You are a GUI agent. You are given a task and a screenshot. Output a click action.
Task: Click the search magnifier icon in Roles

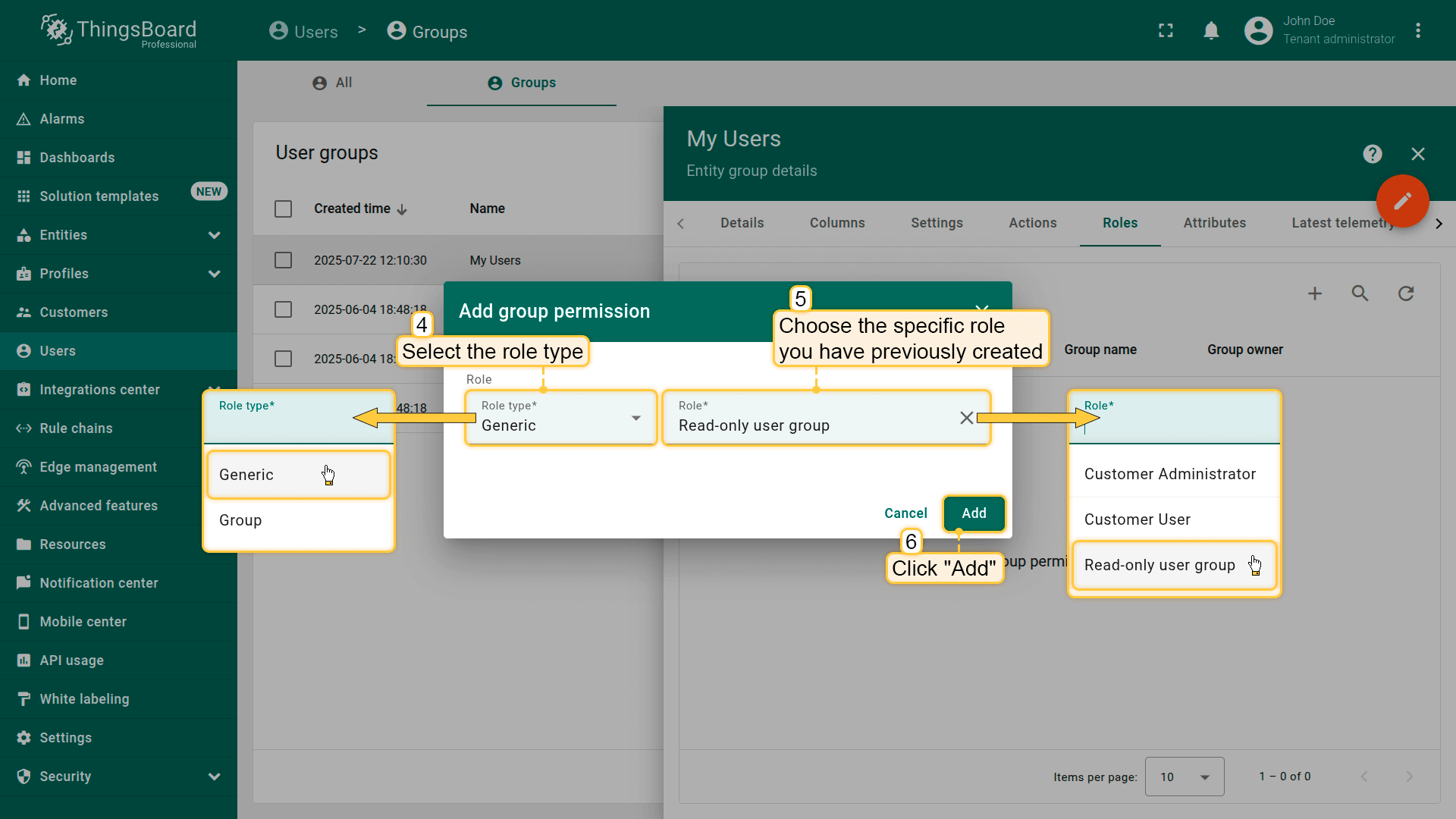click(1360, 293)
